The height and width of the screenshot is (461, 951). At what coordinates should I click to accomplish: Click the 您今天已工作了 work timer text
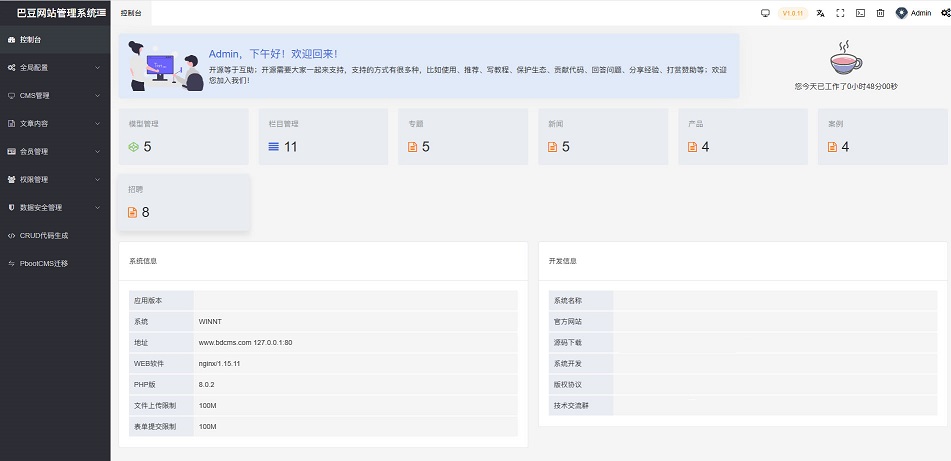(846, 87)
